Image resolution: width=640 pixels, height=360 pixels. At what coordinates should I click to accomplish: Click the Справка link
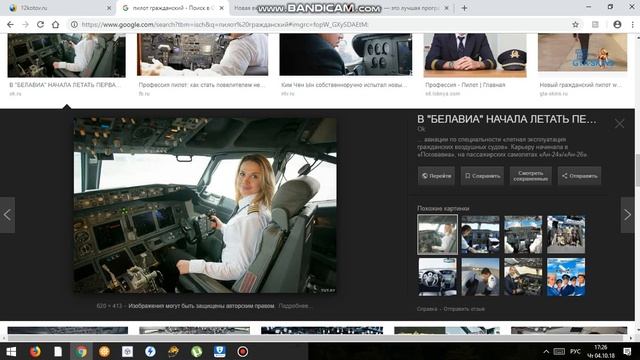[427, 309]
